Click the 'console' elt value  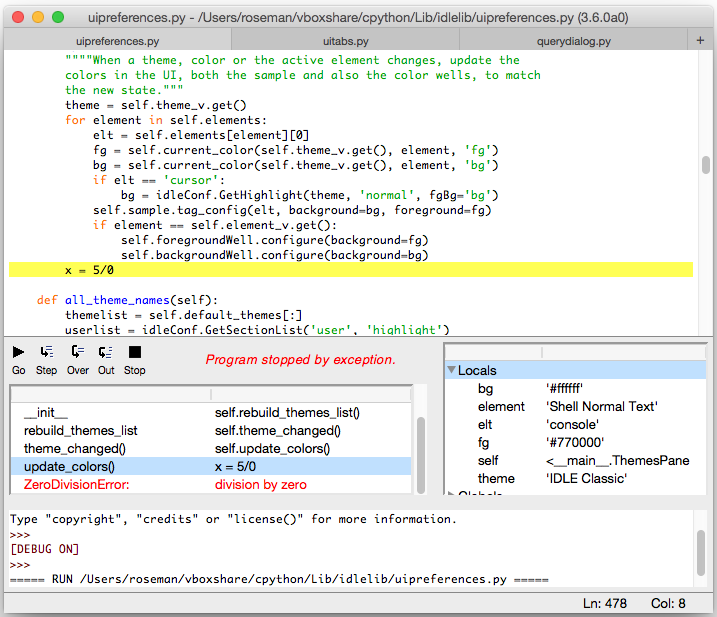click(572, 424)
